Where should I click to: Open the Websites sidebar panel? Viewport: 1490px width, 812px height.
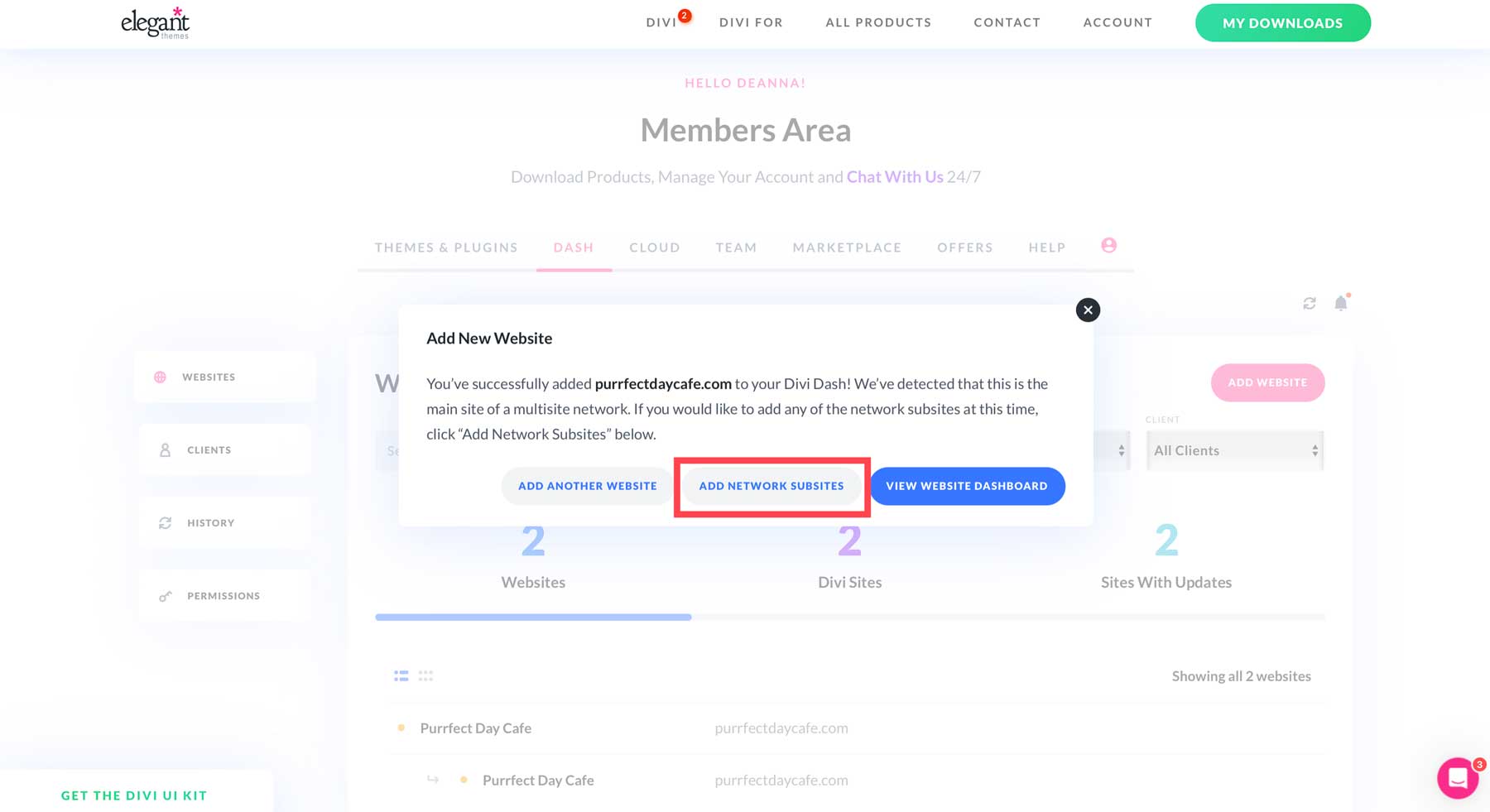pyautogui.click(x=209, y=377)
